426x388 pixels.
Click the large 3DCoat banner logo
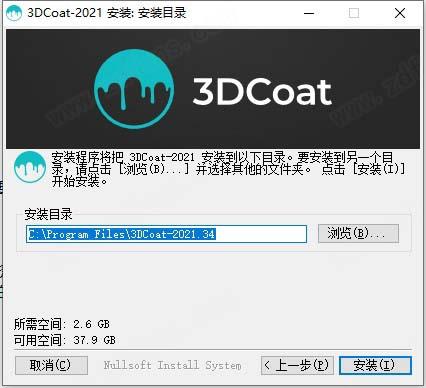[134, 89]
